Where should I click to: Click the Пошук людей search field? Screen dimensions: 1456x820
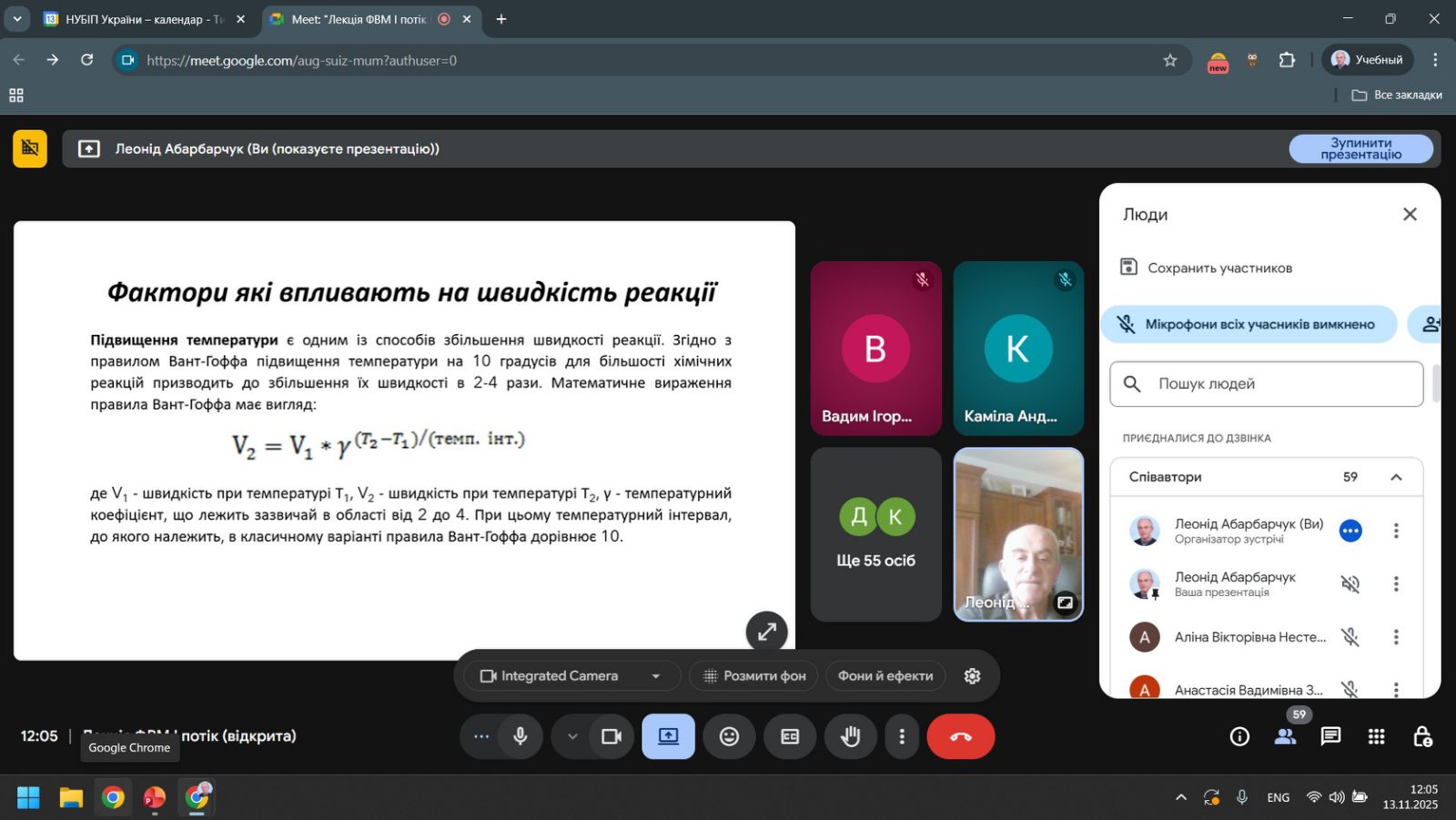tap(1266, 384)
